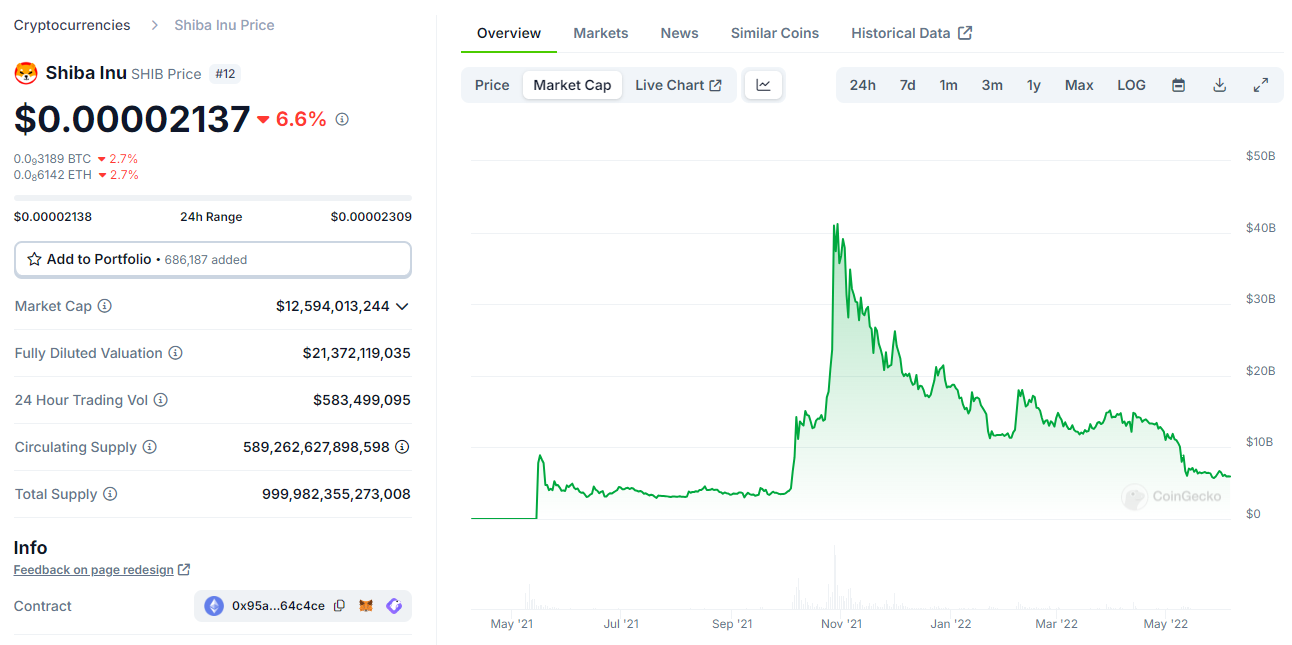Viewport: 1292px width, 645px height.
Task: Click the Nov '21 axis label
Action: [x=841, y=624]
